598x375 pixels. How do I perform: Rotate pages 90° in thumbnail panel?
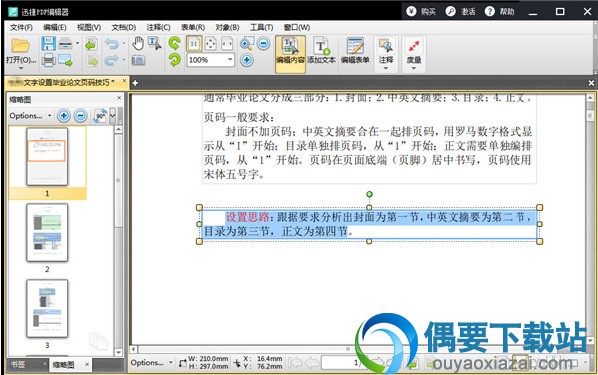100,116
